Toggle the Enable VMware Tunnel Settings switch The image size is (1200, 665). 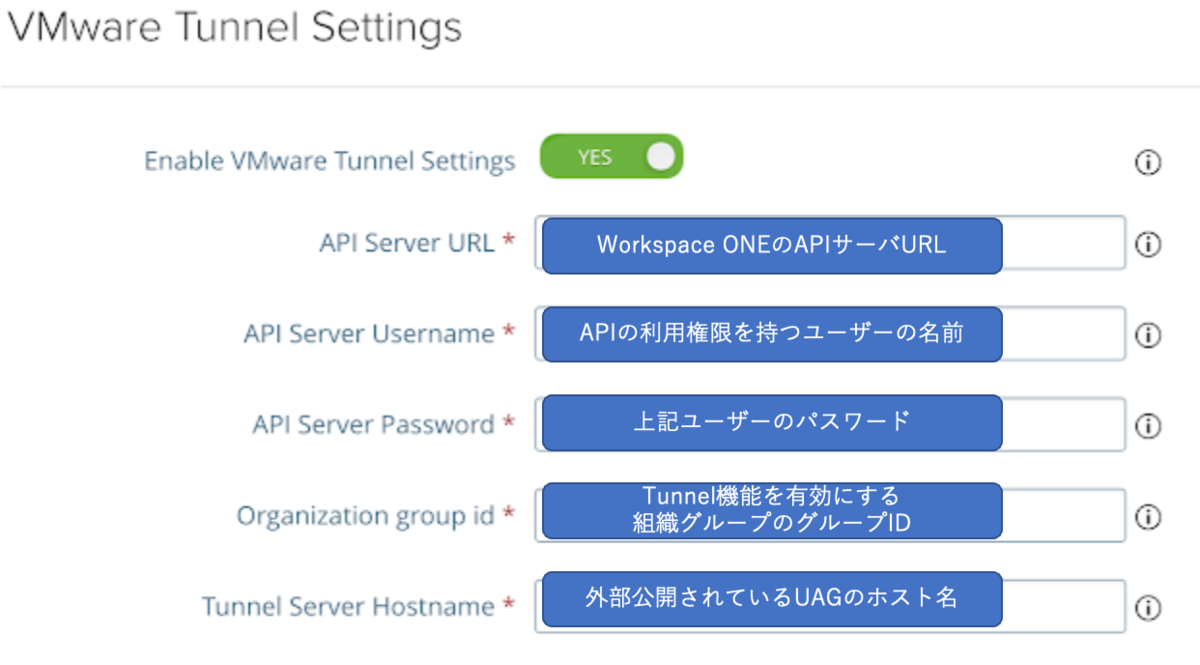611,157
